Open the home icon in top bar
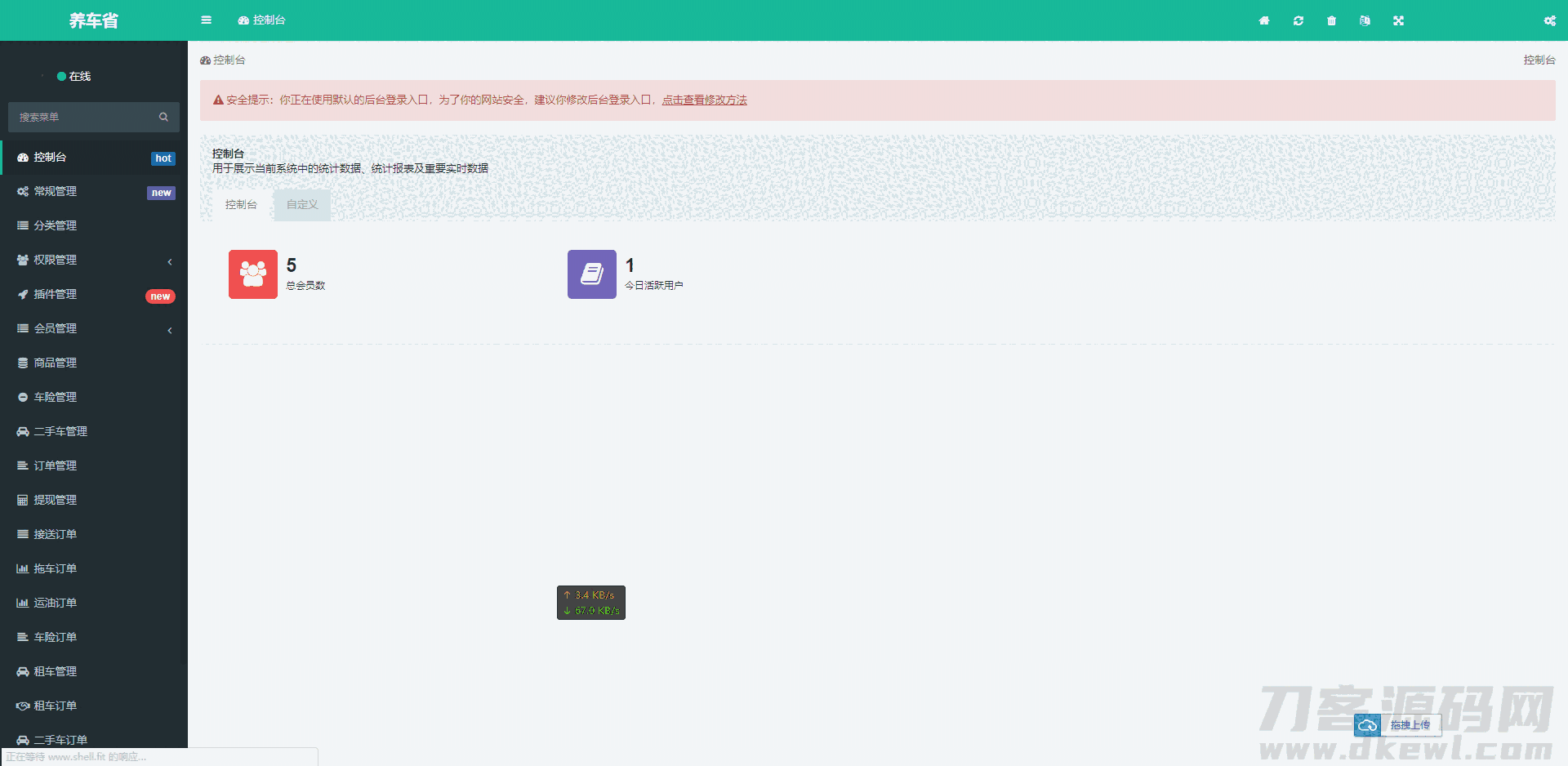 [x=1264, y=20]
